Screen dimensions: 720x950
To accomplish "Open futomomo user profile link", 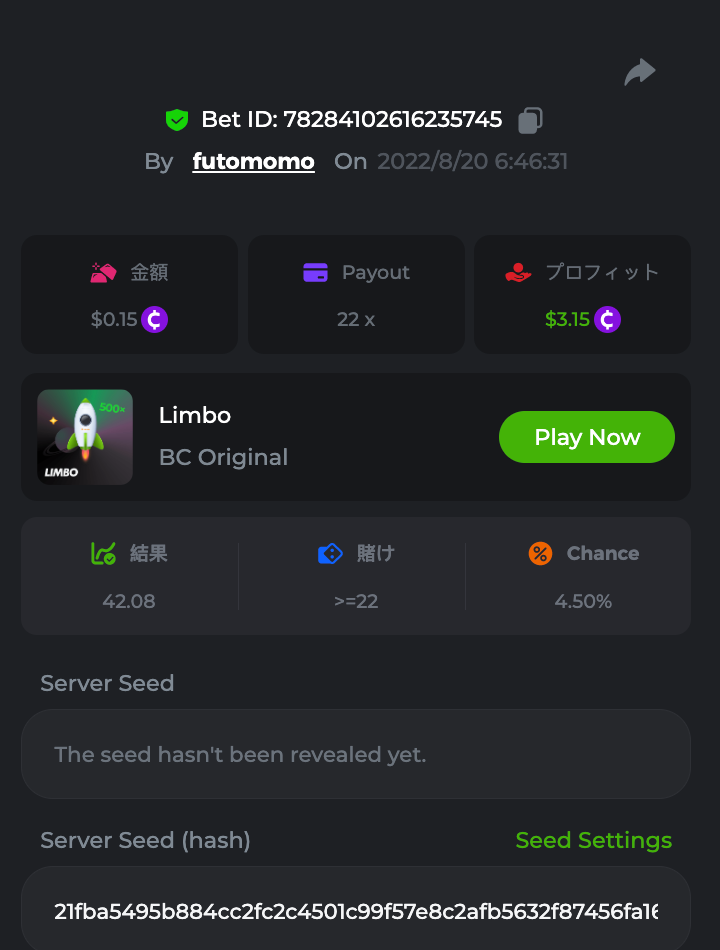I will (x=253, y=161).
